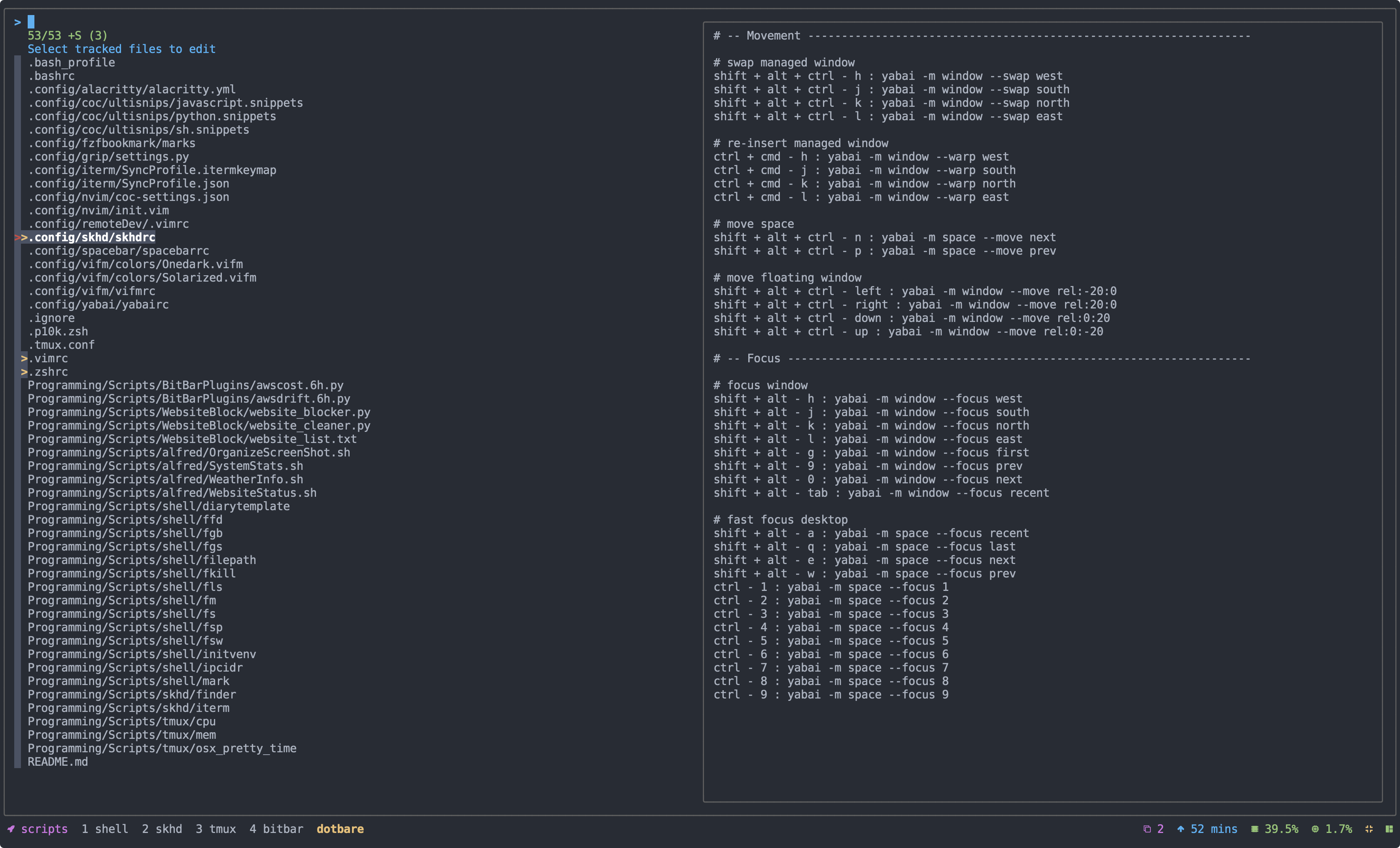Image resolution: width=1400 pixels, height=848 pixels.
Task: Switch to tmux window 1 shell
Action: pos(104,829)
